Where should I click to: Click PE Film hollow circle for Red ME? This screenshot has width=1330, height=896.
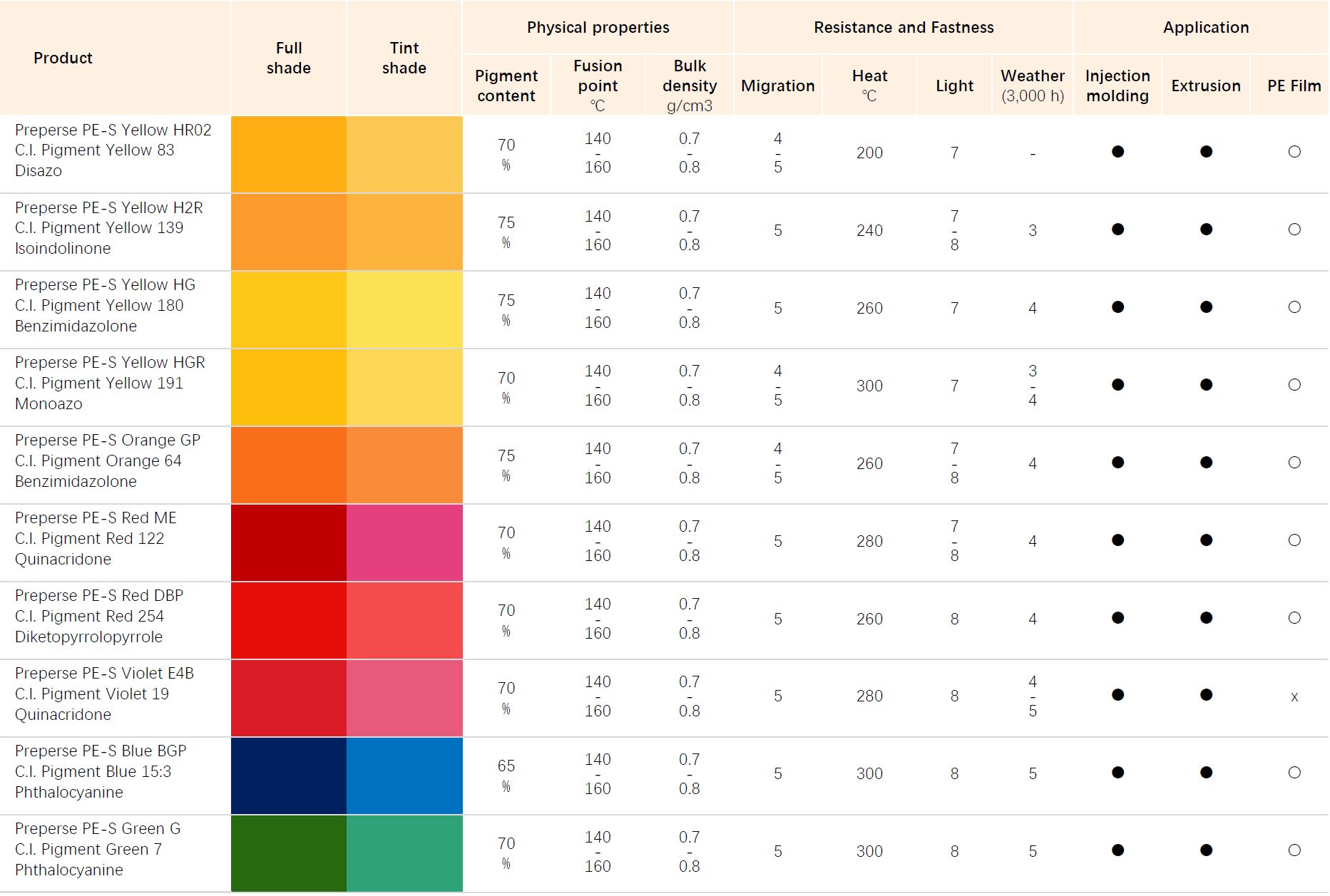pos(1294,540)
